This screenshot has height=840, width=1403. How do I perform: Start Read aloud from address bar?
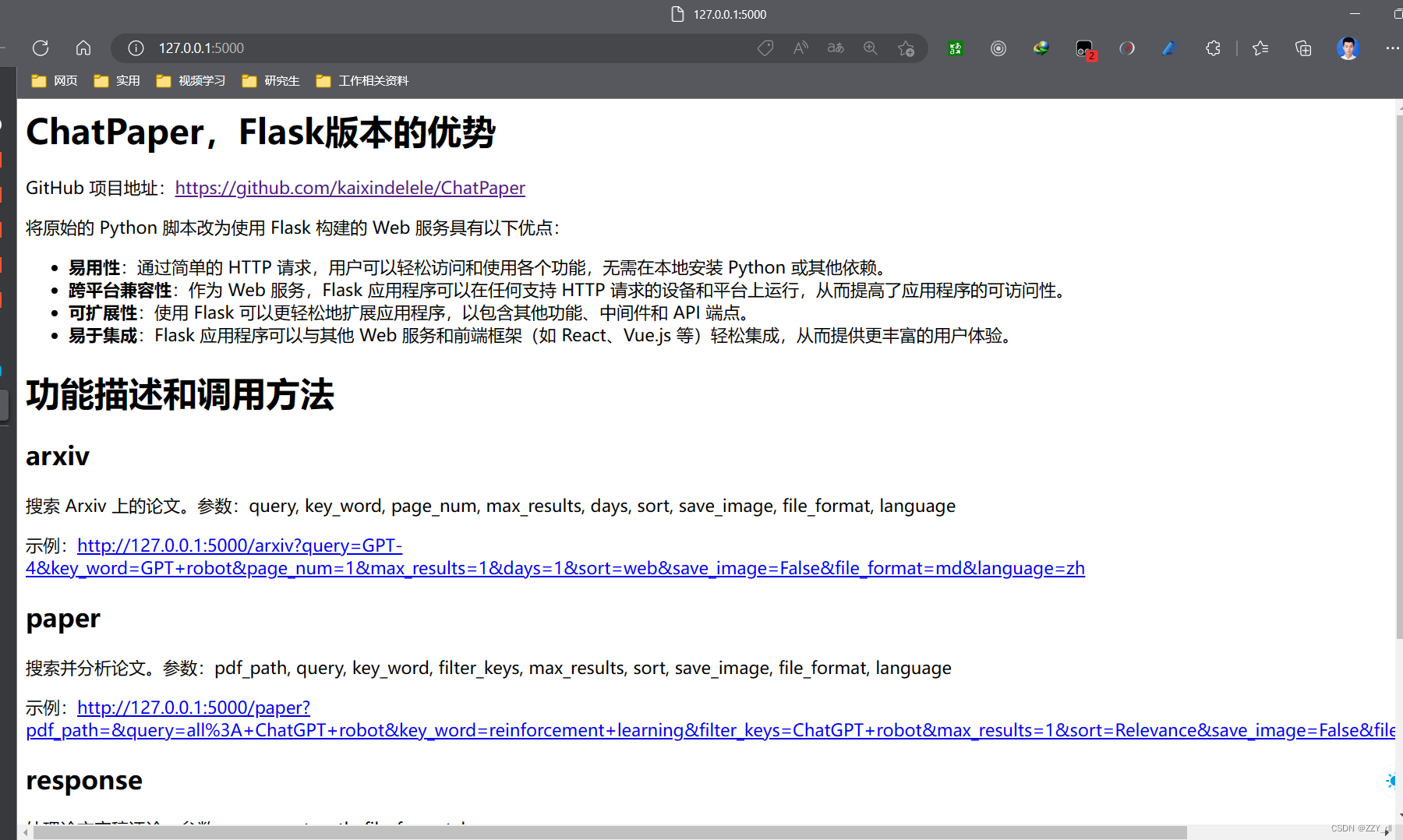pyautogui.click(x=800, y=48)
